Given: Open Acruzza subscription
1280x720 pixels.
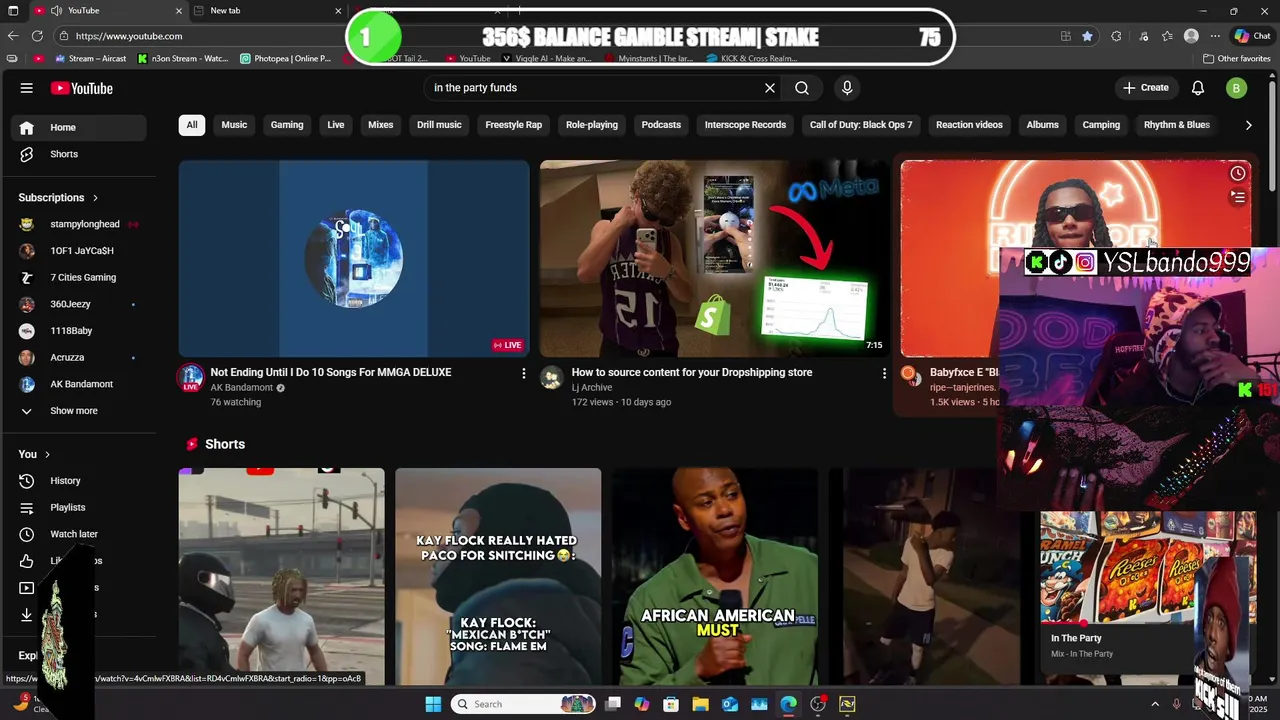Looking at the screenshot, I should (80, 357).
